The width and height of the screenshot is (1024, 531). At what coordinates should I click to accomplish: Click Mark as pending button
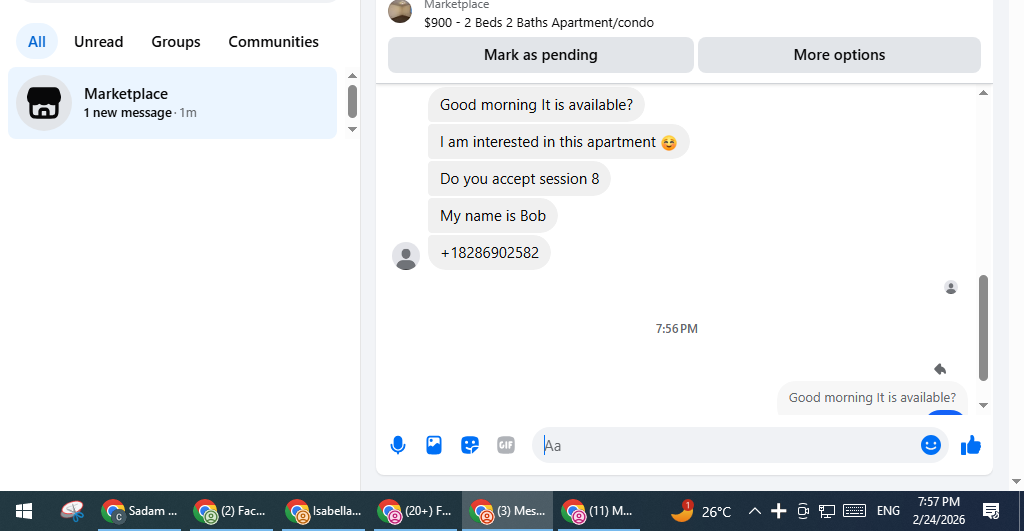pyautogui.click(x=541, y=55)
